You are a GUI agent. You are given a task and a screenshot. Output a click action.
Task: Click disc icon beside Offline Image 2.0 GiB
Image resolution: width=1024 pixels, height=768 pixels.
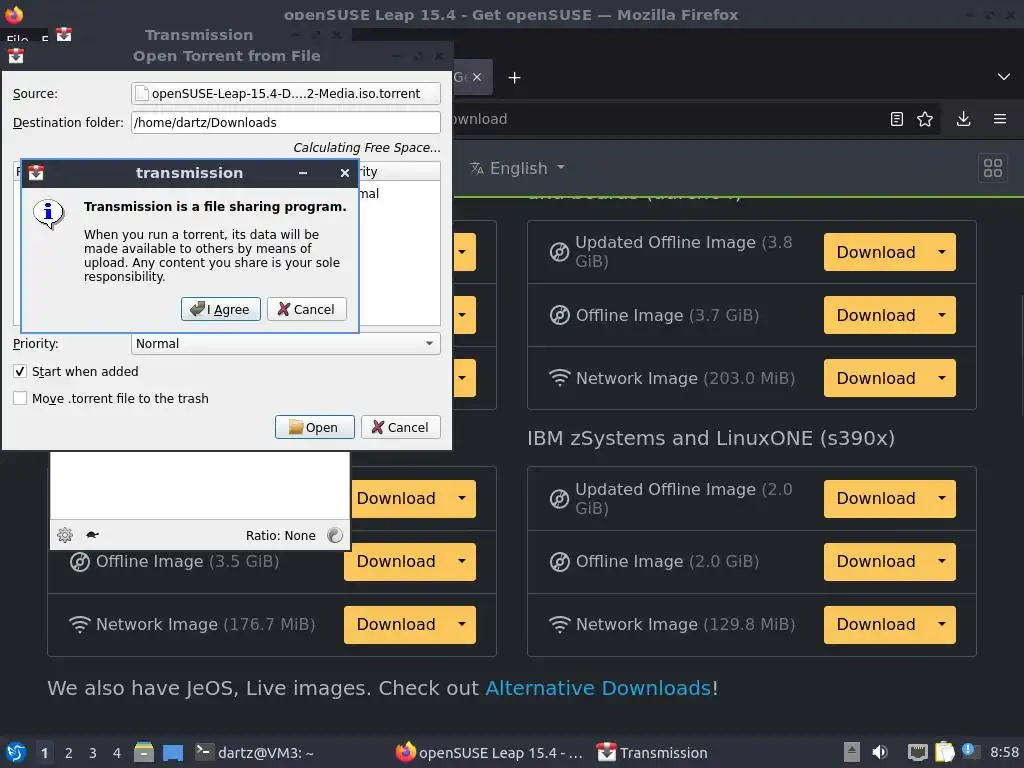point(560,562)
